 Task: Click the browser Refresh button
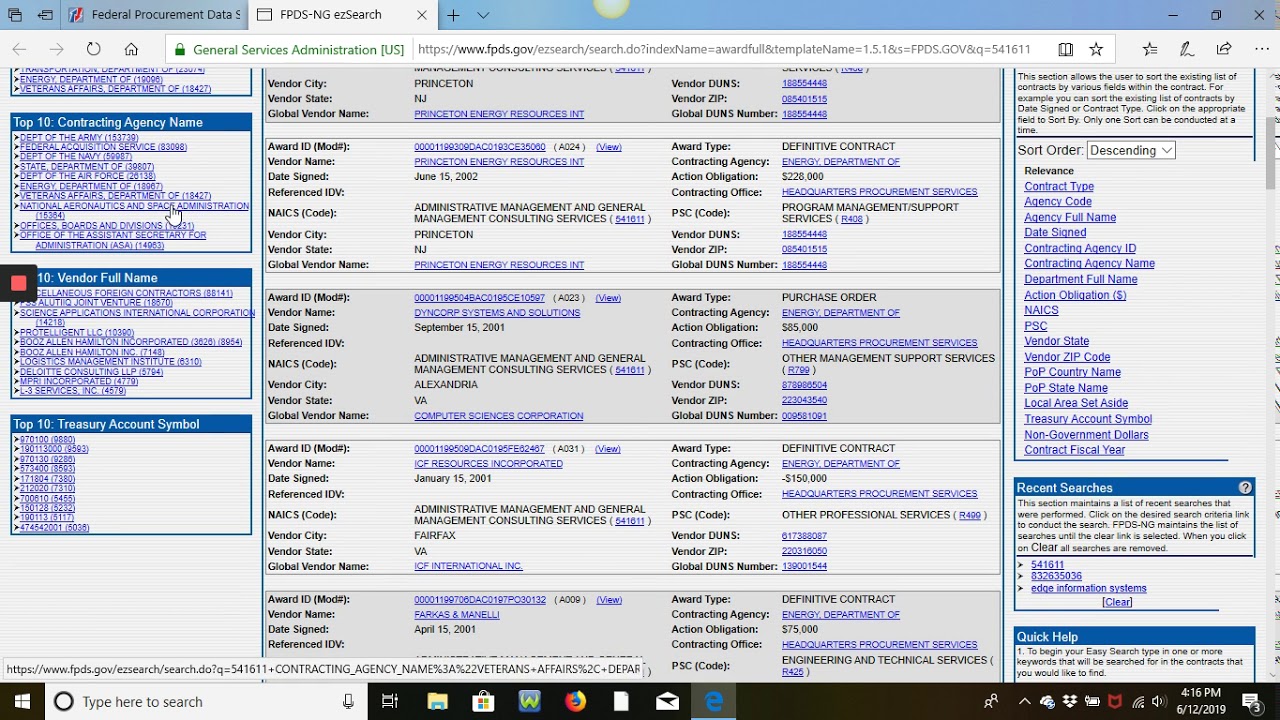[x=93, y=49]
